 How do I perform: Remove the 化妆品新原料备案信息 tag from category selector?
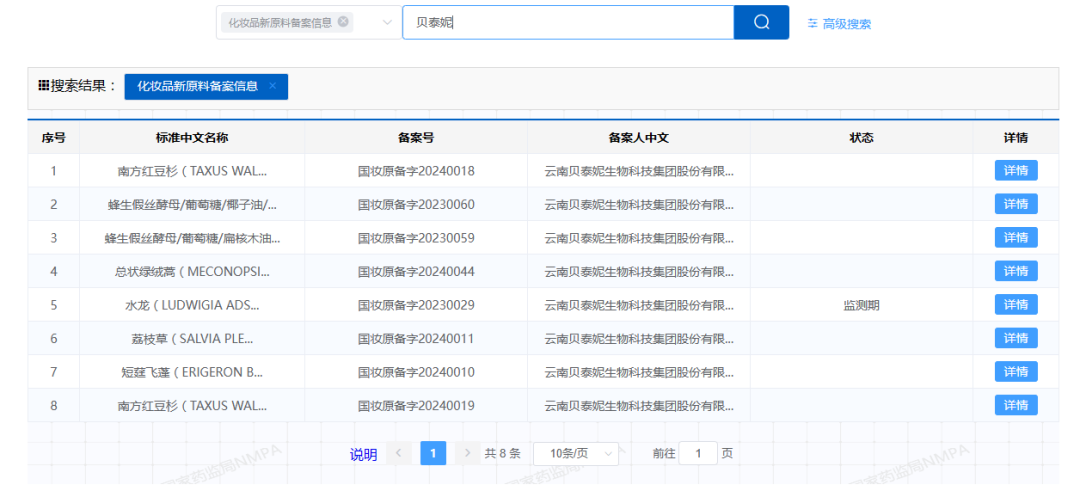(343, 21)
